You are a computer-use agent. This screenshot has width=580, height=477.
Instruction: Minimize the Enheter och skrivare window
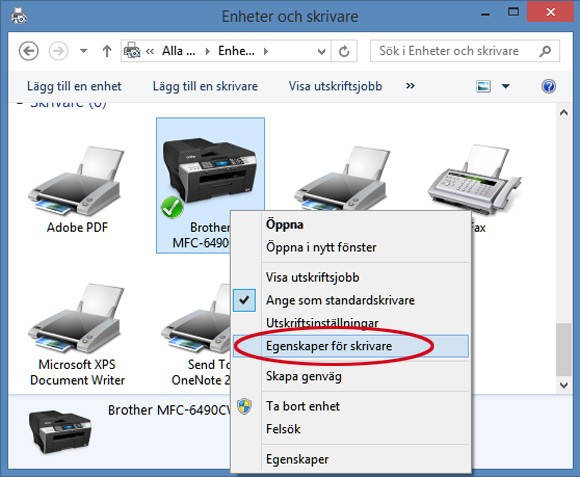pos(486,14)
